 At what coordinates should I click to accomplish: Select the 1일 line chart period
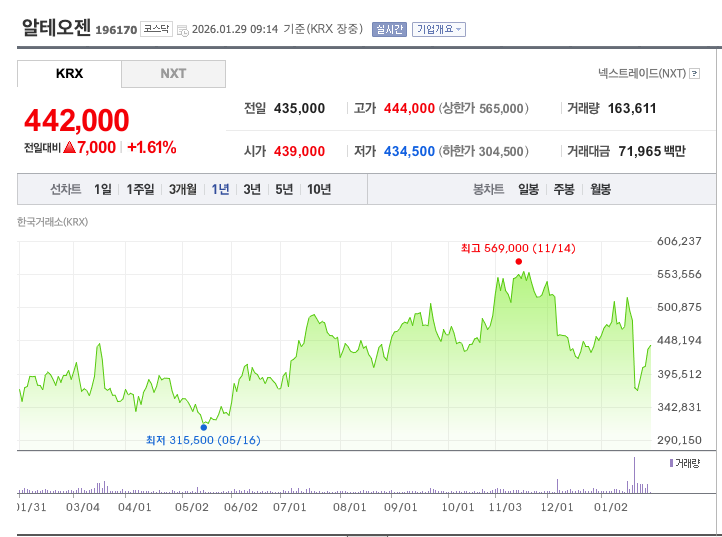(103, 189)
